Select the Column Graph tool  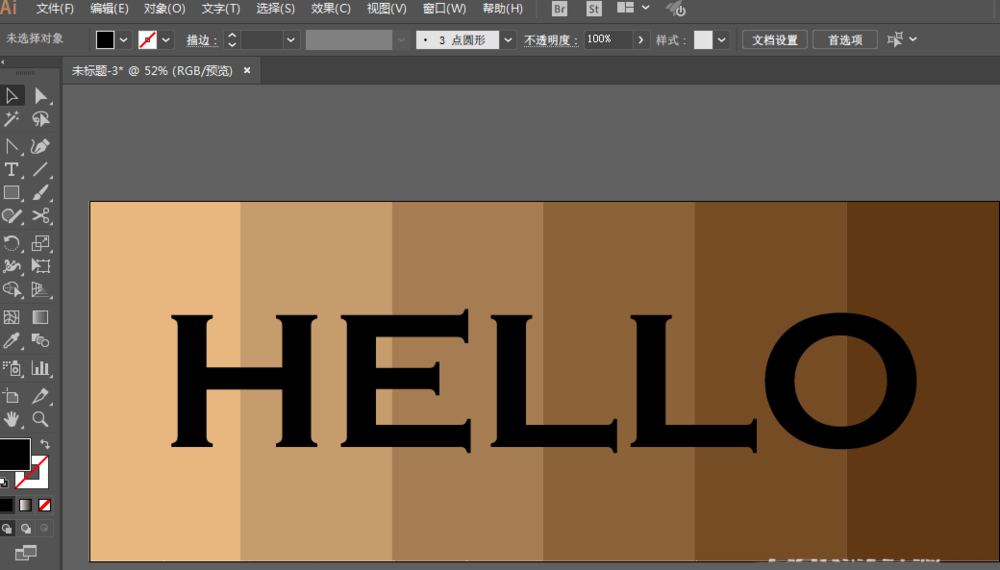click(x=41, y=368)
